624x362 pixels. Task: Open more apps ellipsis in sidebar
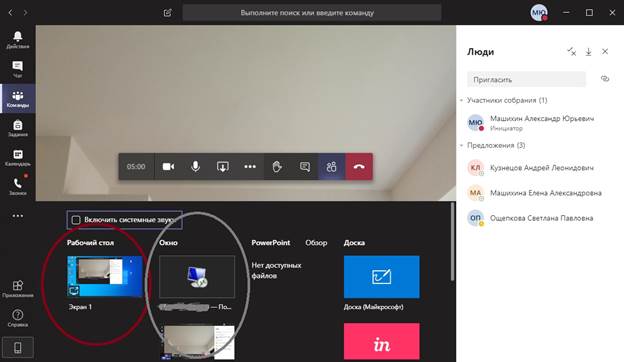[18, 216]
